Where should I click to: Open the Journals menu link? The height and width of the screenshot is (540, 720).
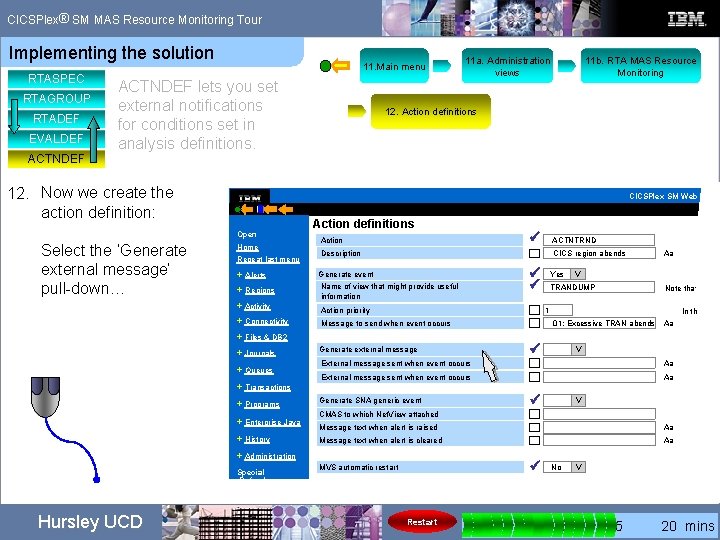pyautogui.click(x=260, y=353)
